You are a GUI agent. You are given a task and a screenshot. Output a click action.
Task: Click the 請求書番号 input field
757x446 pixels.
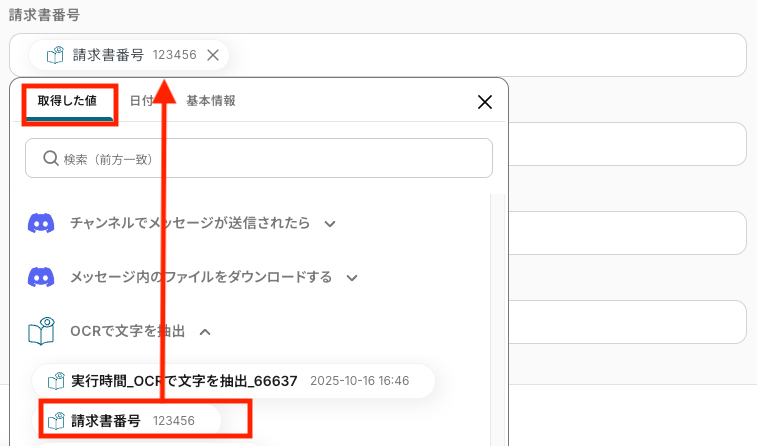(x=378, y=55)
